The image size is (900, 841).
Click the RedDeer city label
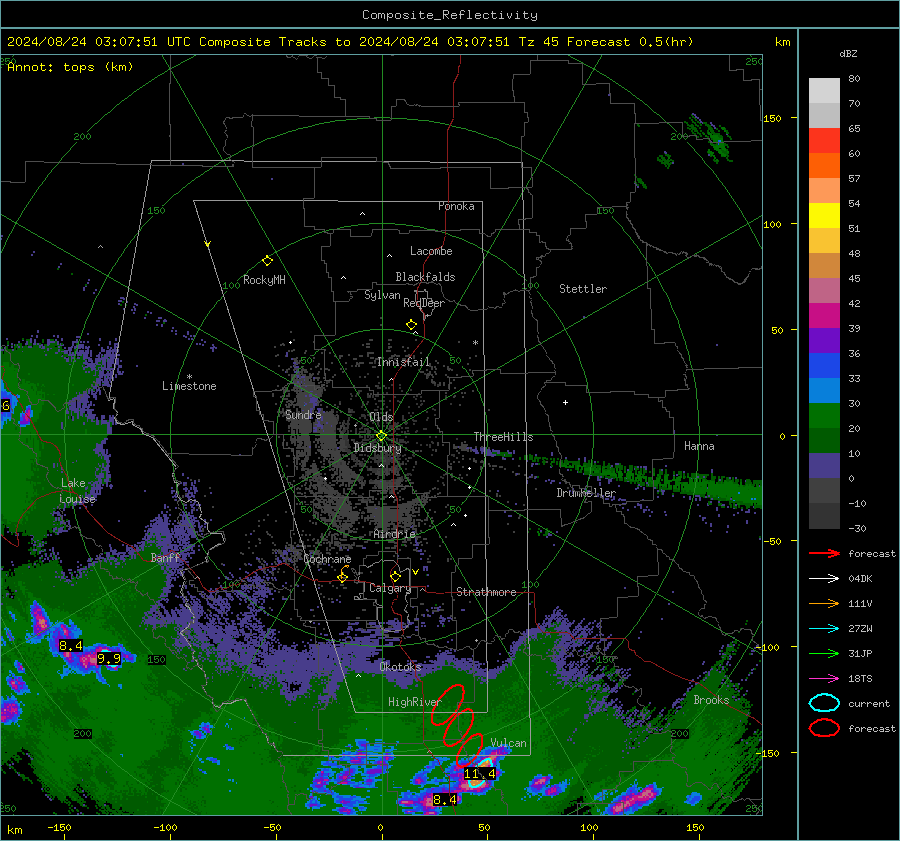click(x=424, y=303)
